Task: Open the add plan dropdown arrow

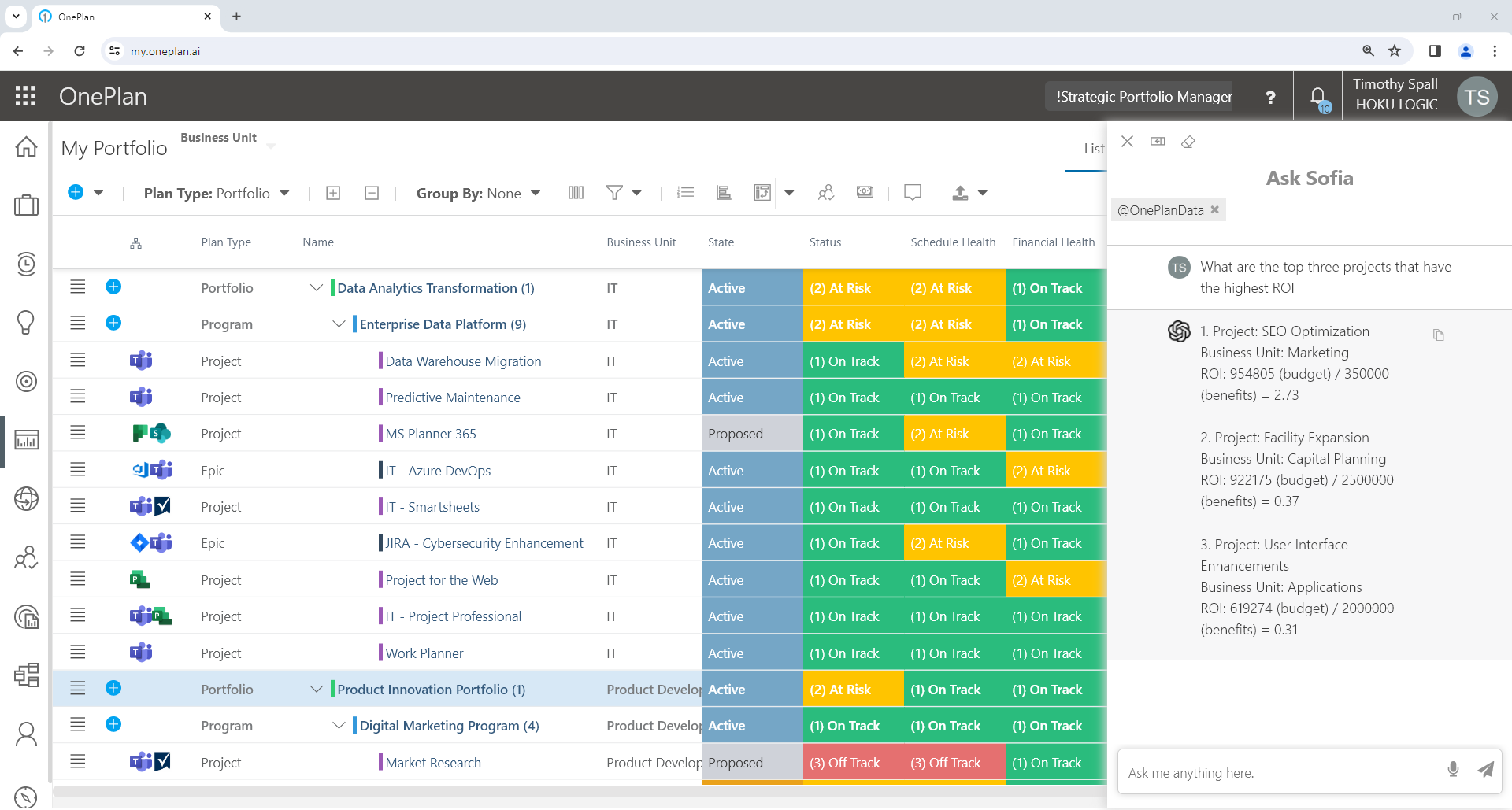Action: tap(98, 193)
